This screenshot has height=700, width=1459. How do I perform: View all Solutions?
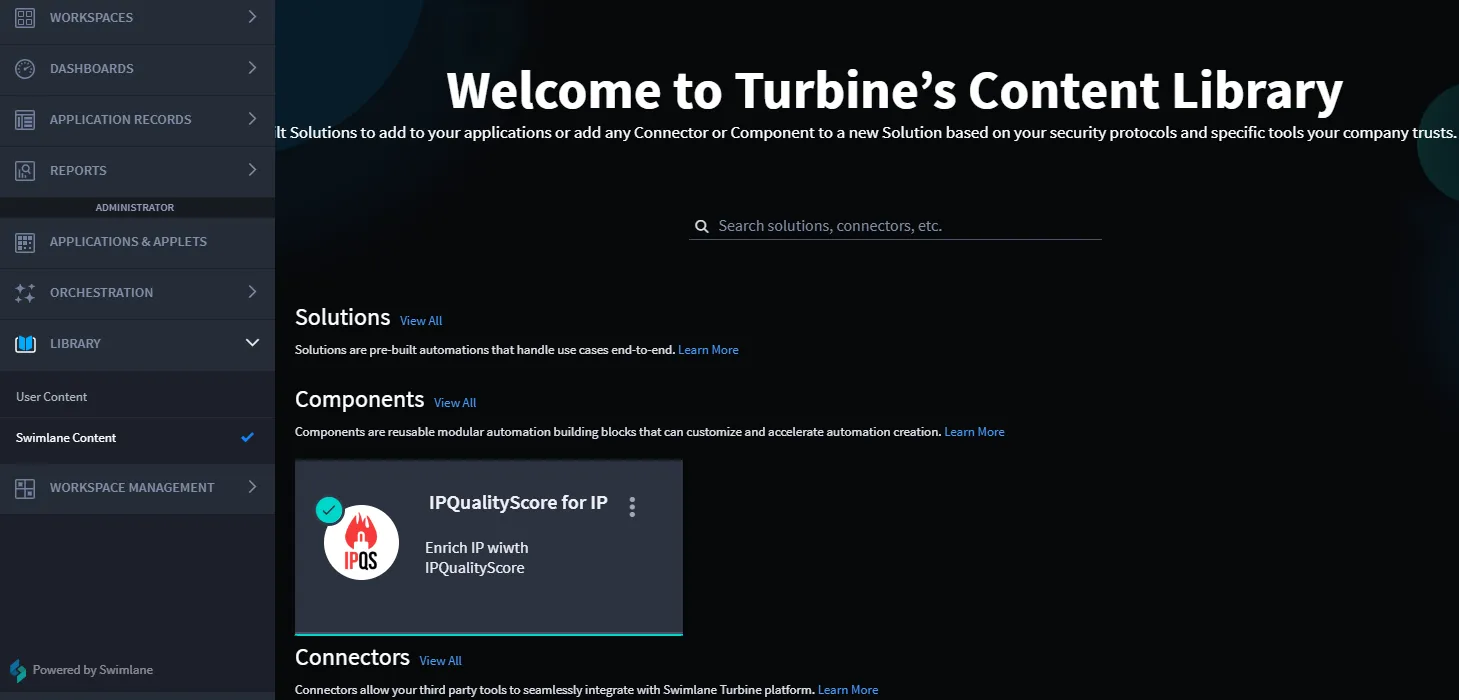click(x=421, y=321)
